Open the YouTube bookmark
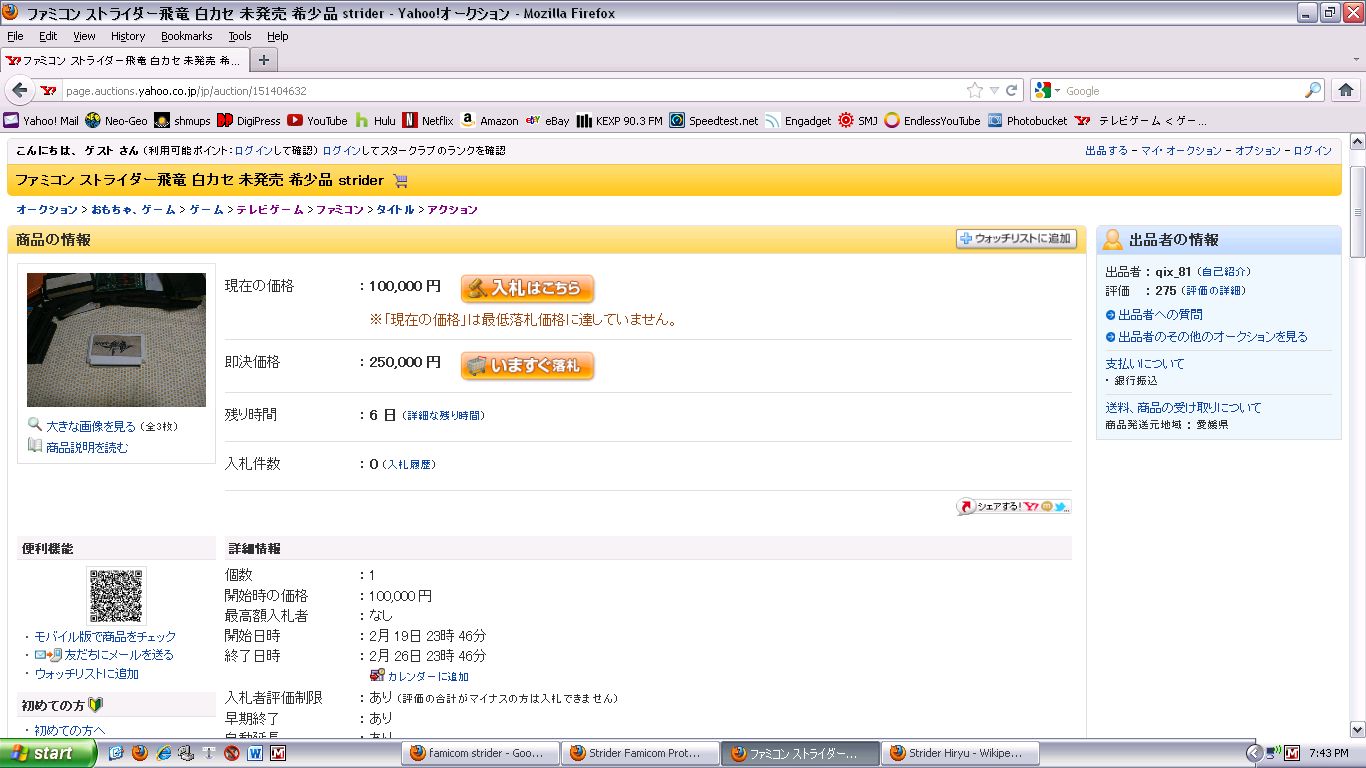 pos(317,121)
